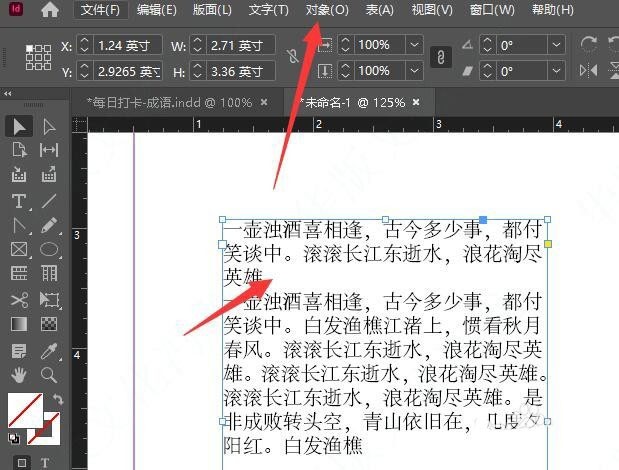This screenshot has width=619, height=470.
Task: Pick the Direct Selection tool
Action: tap(48, 126)
